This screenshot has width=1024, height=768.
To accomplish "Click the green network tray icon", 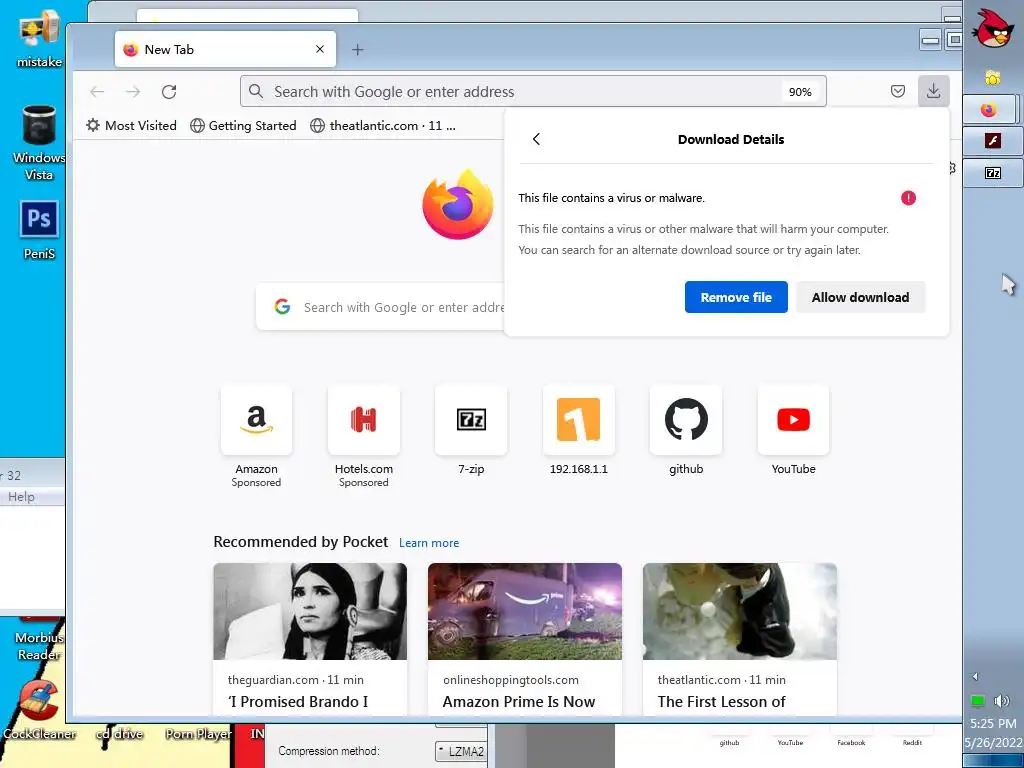I will point(978,701).
